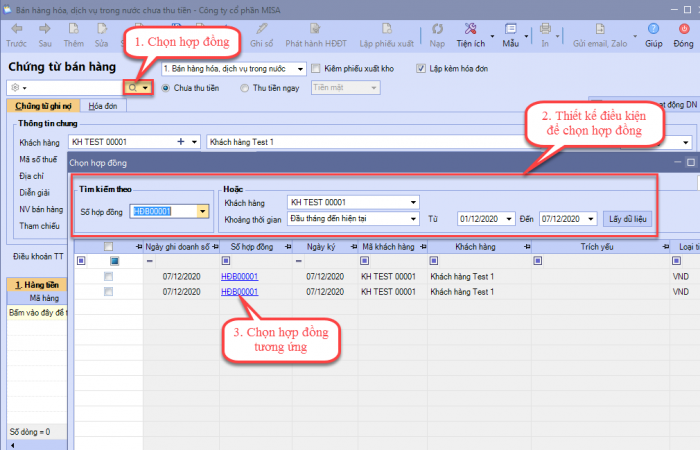Open the Mẫu template toolbar icon
This screenshot has height=450, width=700.
[510, 29]
